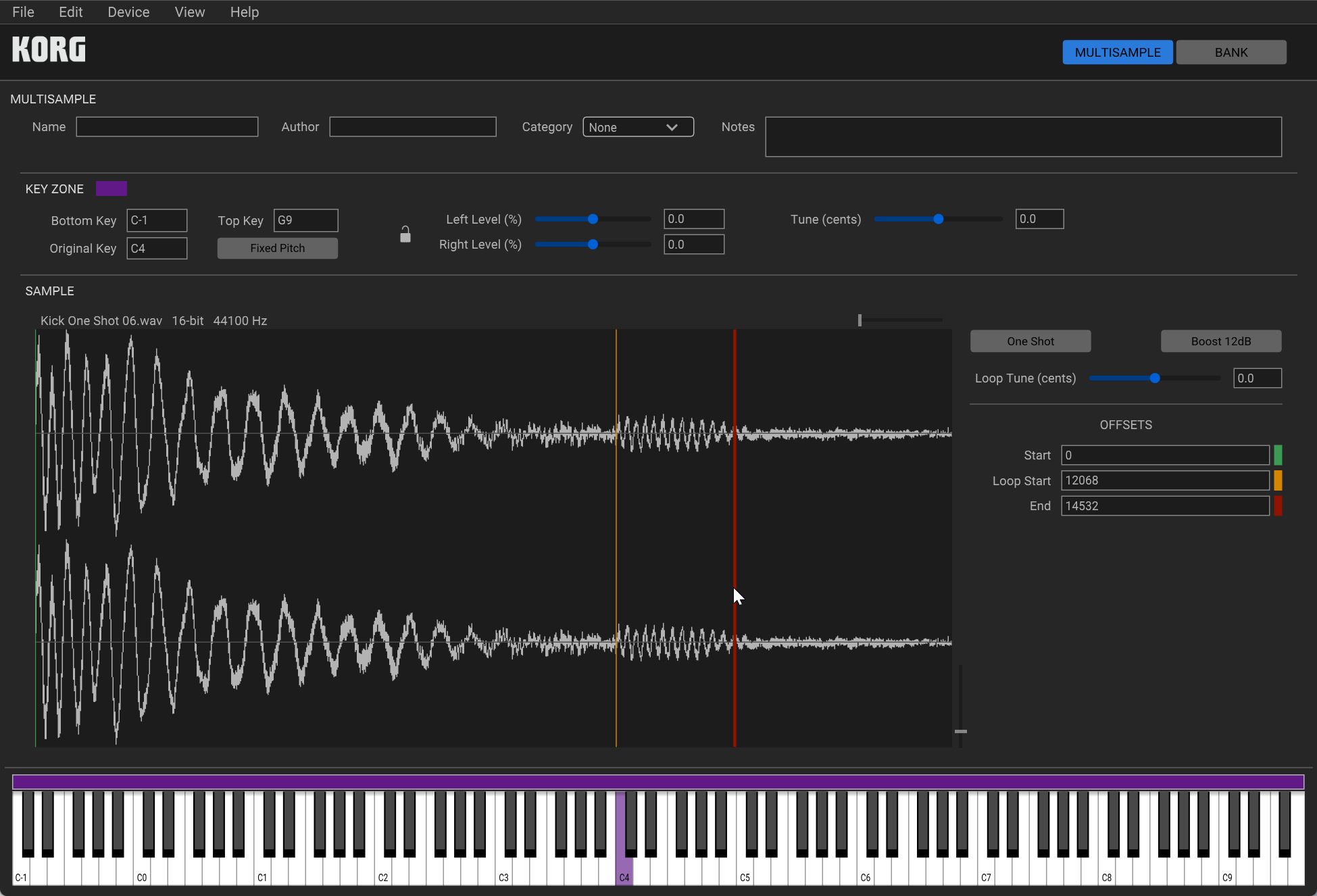
Task: Click the Notes text area
Action: pyautogui.click(x=1023, y=137)
